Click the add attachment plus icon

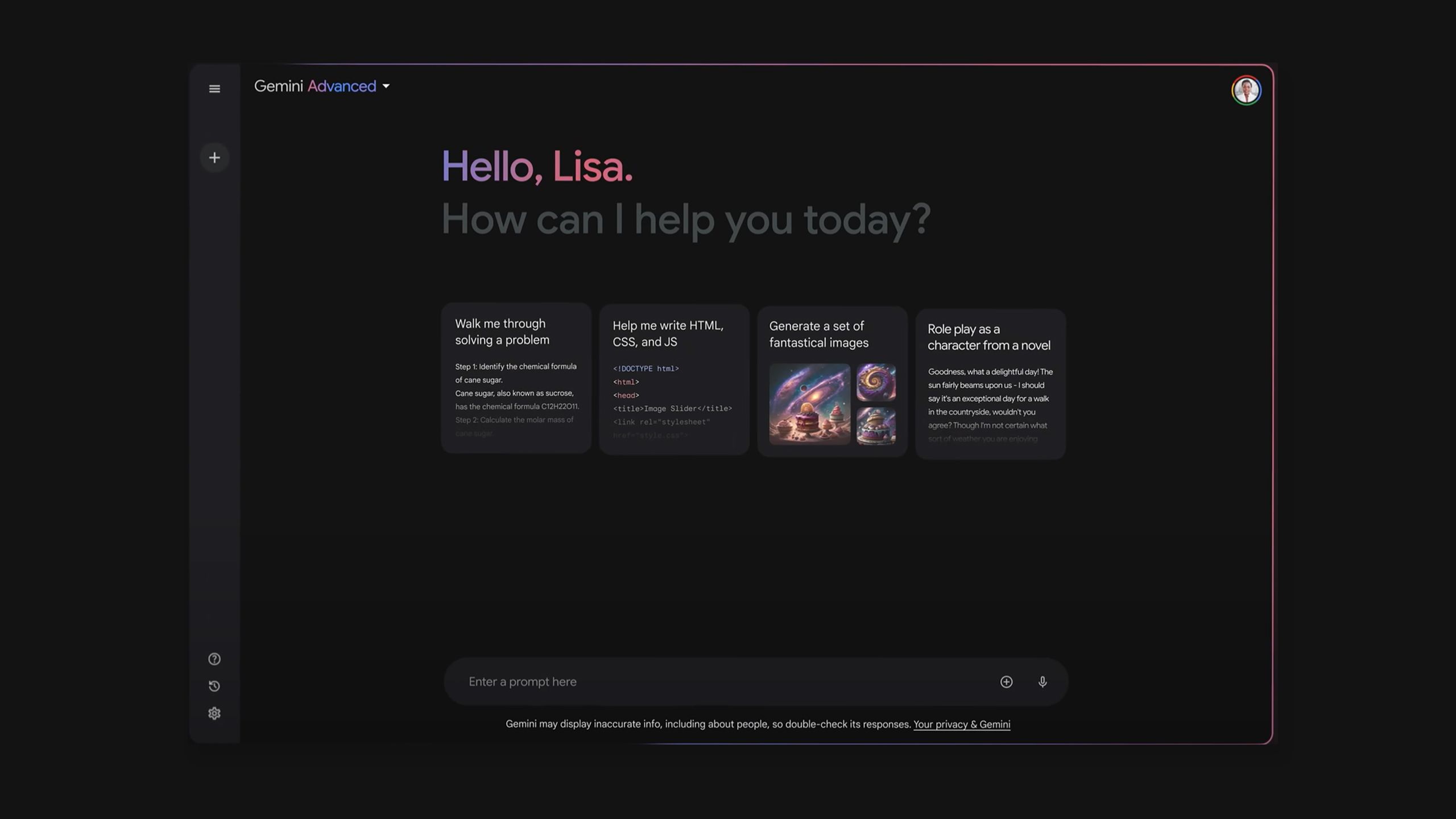(1007, 682)
